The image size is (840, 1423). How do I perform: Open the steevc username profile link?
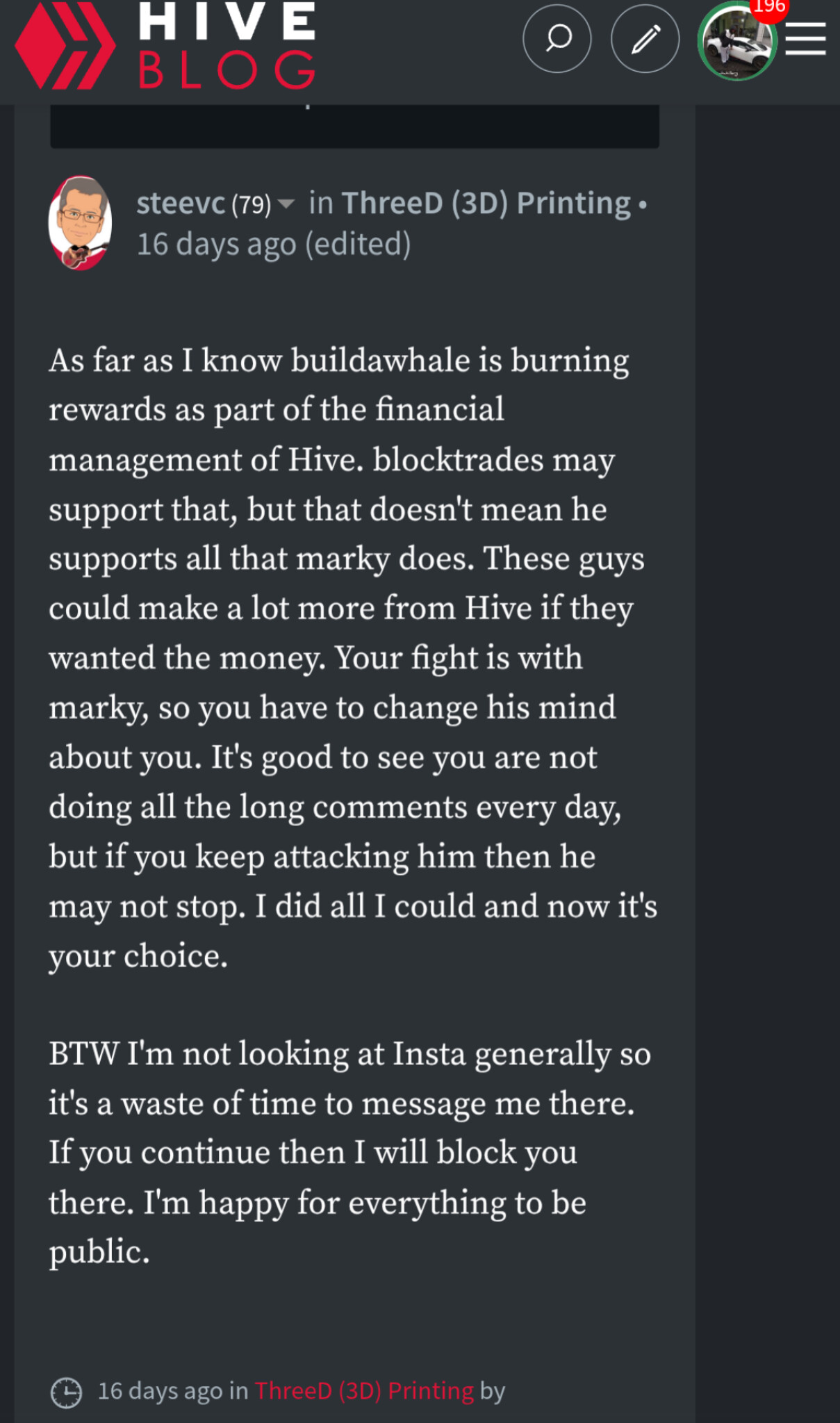click(x=181, y=204)
